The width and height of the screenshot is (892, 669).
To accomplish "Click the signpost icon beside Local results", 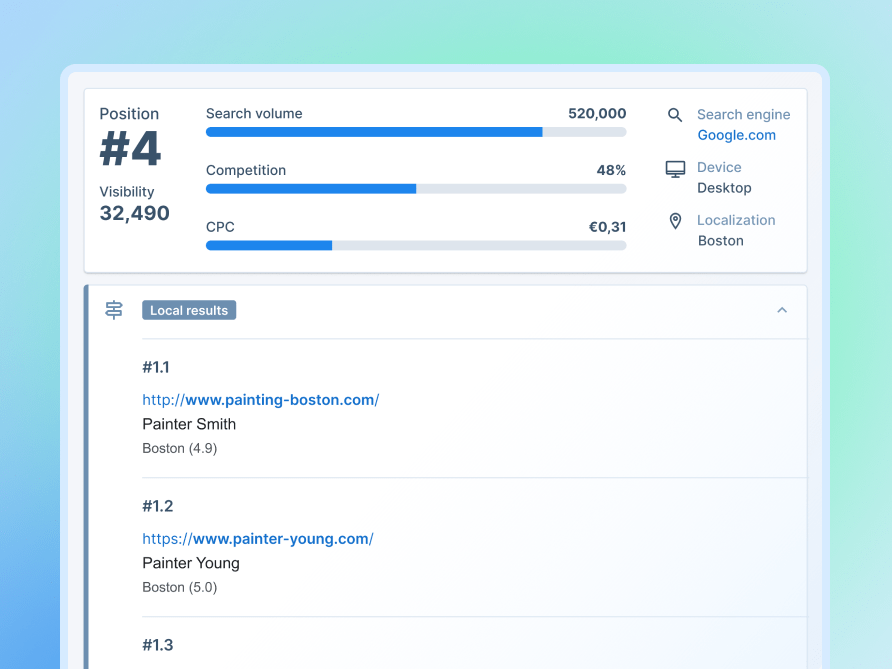I will pyautogui.click(x=113, y=310).
